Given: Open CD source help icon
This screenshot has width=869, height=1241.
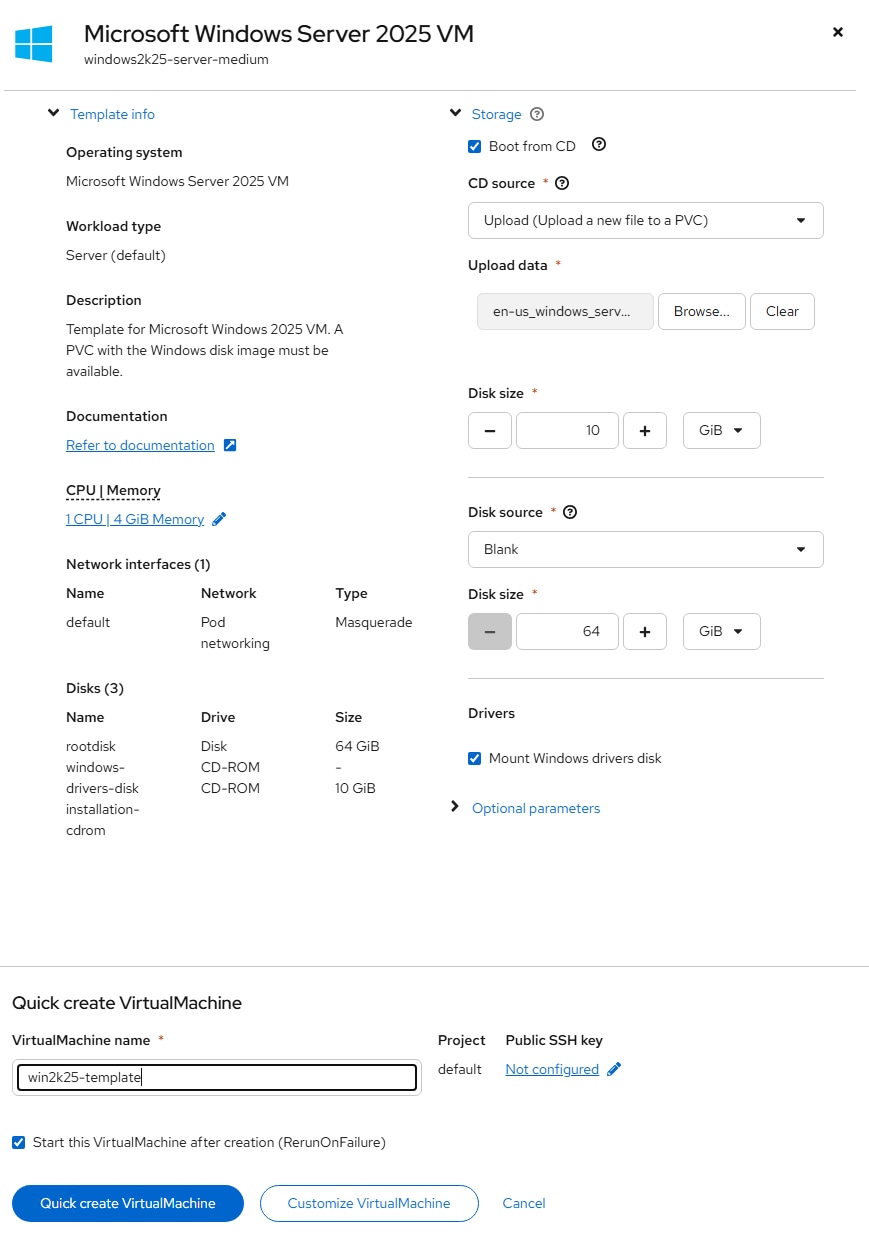Looking at the screenshot, I should click(562, 183).
